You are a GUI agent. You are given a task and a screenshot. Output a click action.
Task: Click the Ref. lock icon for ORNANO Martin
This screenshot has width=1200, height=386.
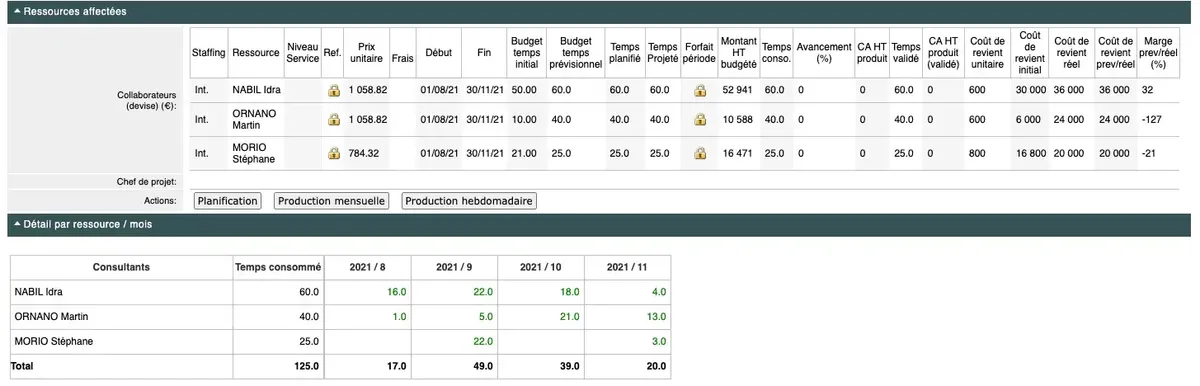[x=334, y=120]
